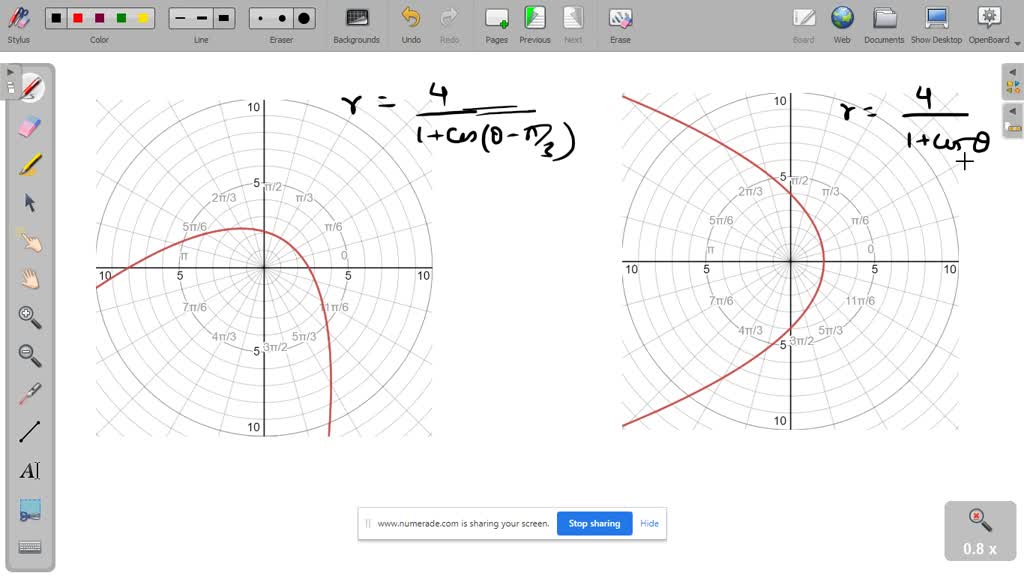Viewport: 1024px width, 576px height.
Task: Collapse the left tools sidebar
Action: [x=10, y=71]
